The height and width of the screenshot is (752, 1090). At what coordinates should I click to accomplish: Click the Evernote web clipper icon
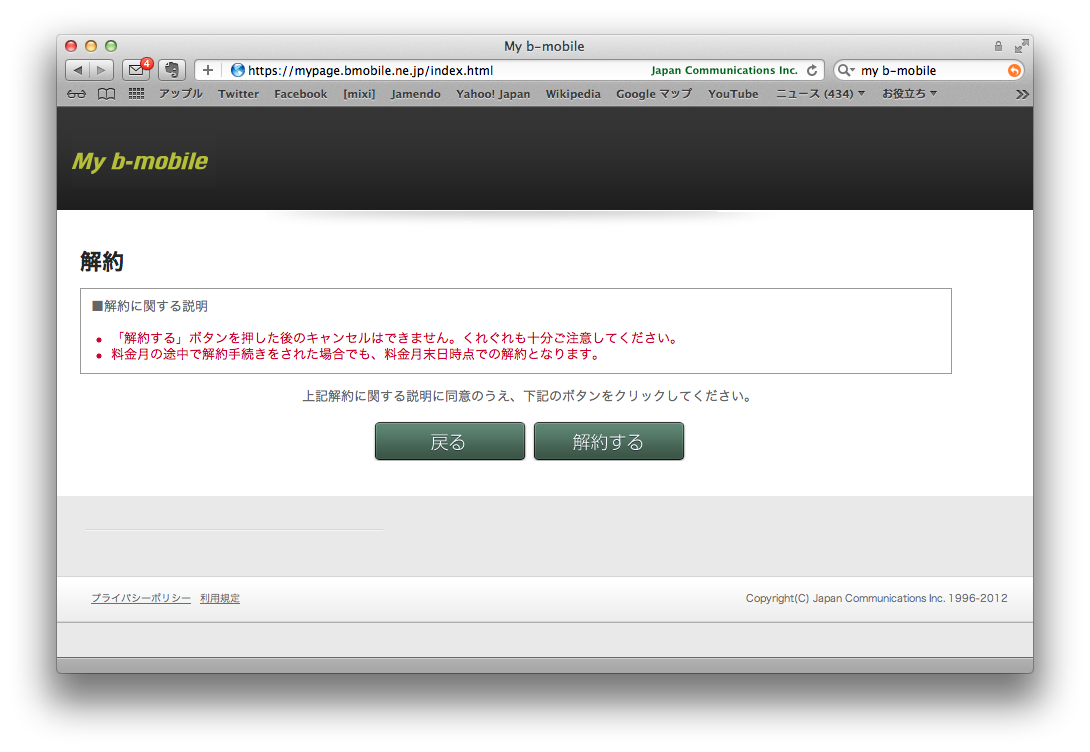[x=172, y=70]
